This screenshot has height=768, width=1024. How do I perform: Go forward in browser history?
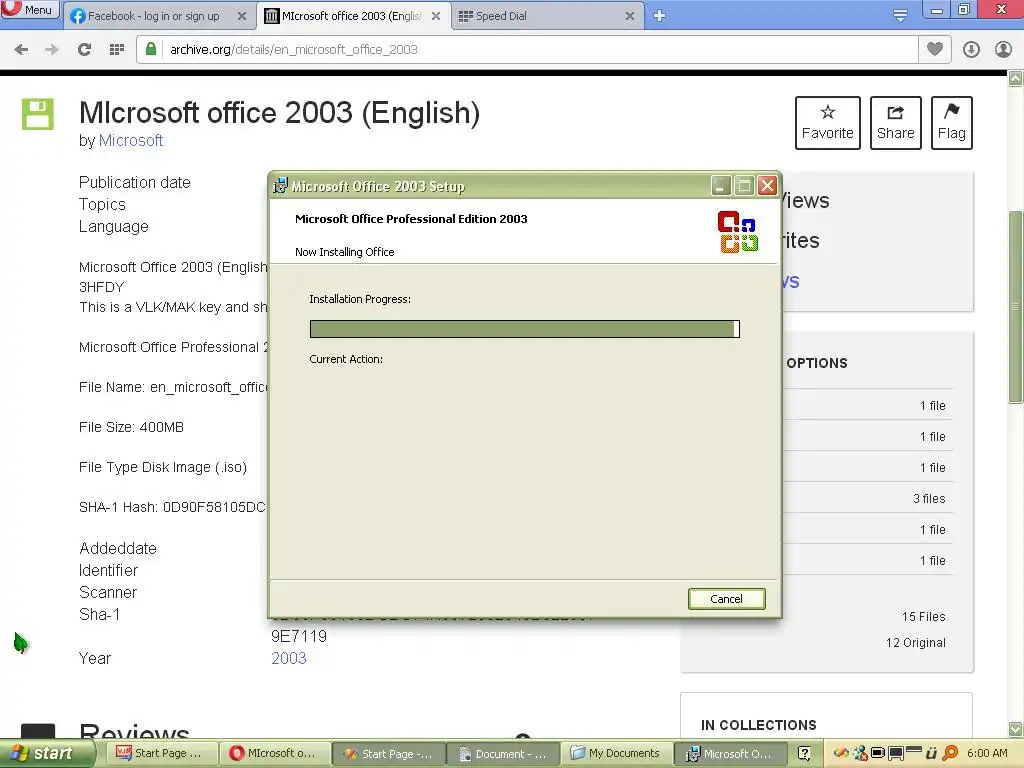[x=52, y=50]
